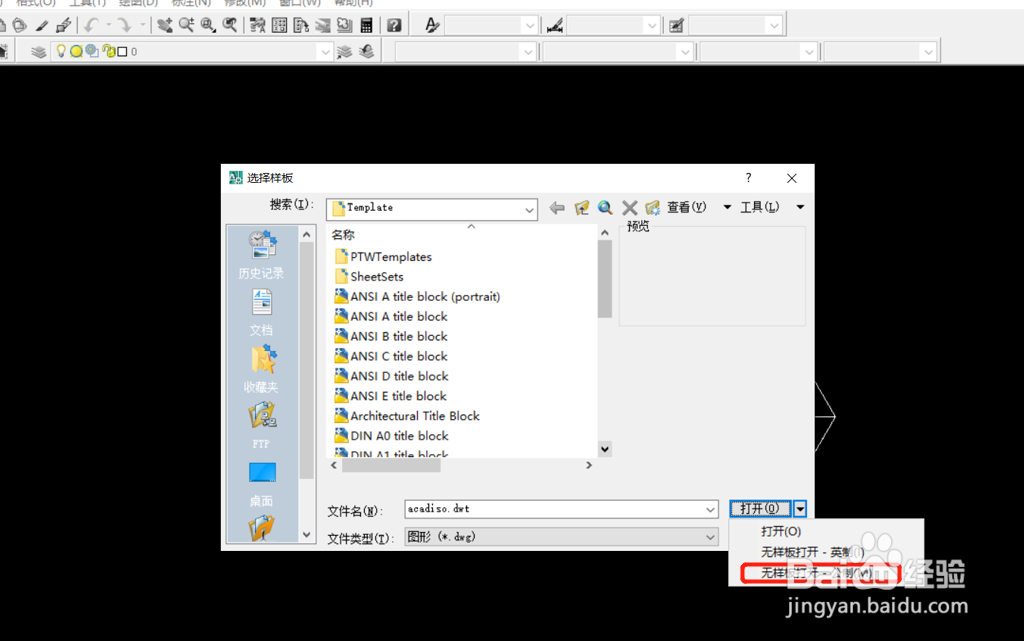The height and width of the screenshot is (641, 1024).
Task: Click the Redo arrow icon
Action: [123, 25]
